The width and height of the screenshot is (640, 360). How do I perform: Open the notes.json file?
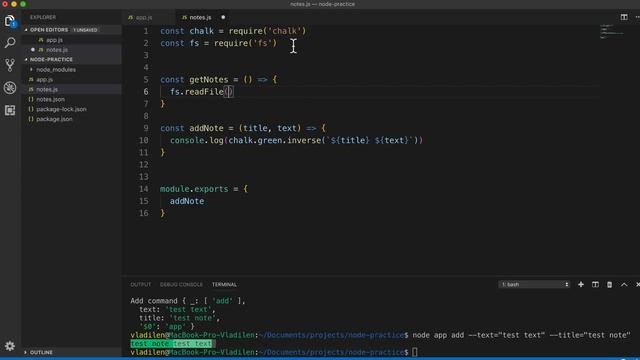[x=50, y=99]
